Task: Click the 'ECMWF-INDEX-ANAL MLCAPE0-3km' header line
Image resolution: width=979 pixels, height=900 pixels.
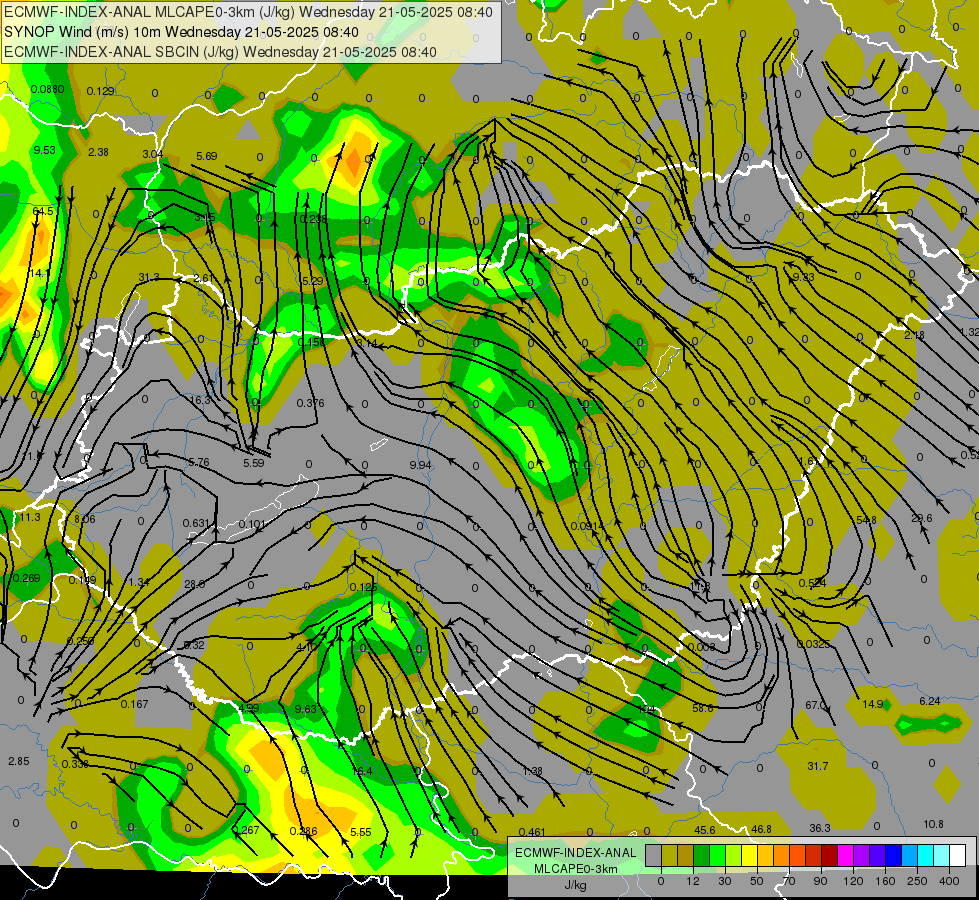Action: (248, 12)
